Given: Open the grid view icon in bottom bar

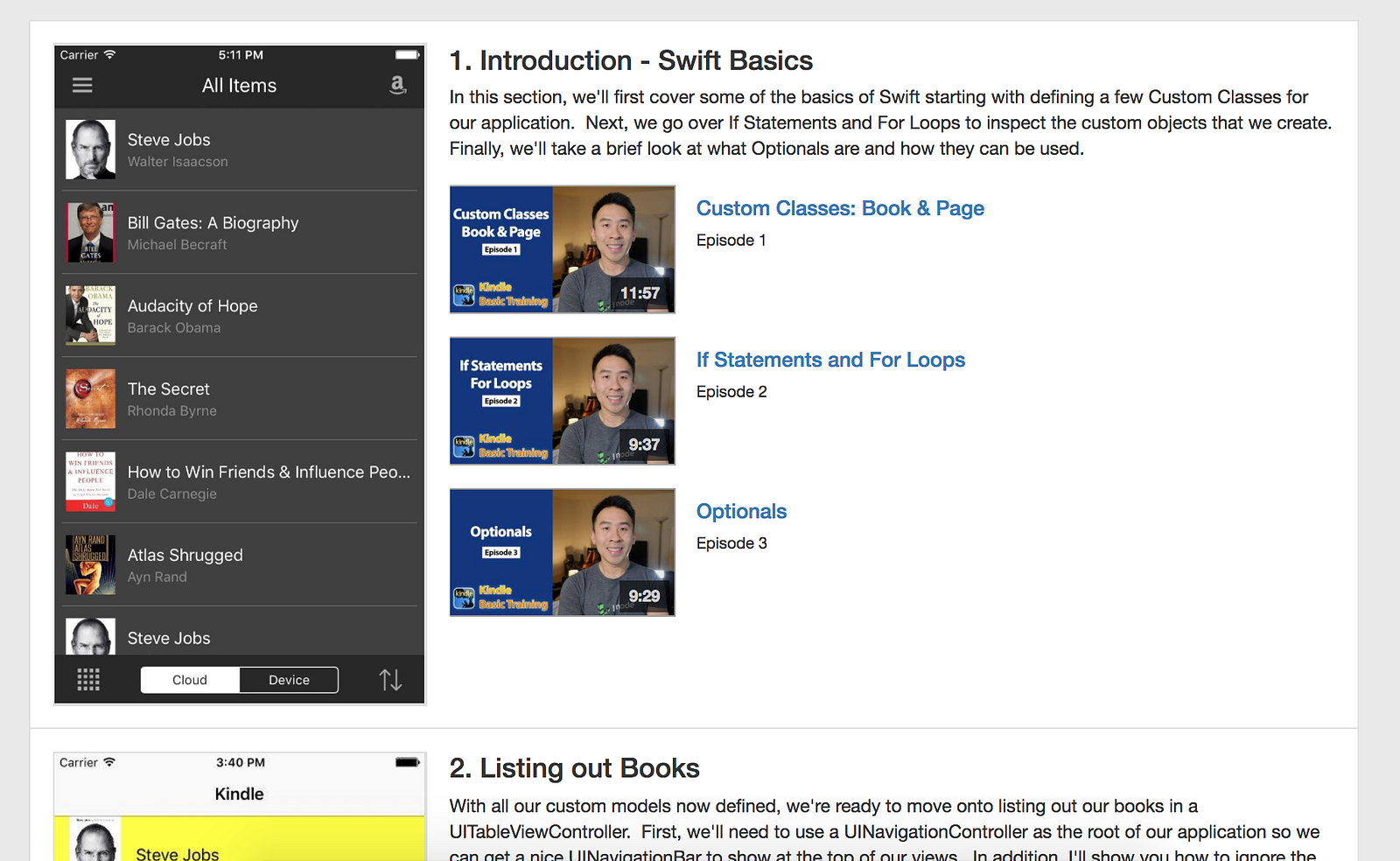Looking at the screenshot, I should 88,680.
